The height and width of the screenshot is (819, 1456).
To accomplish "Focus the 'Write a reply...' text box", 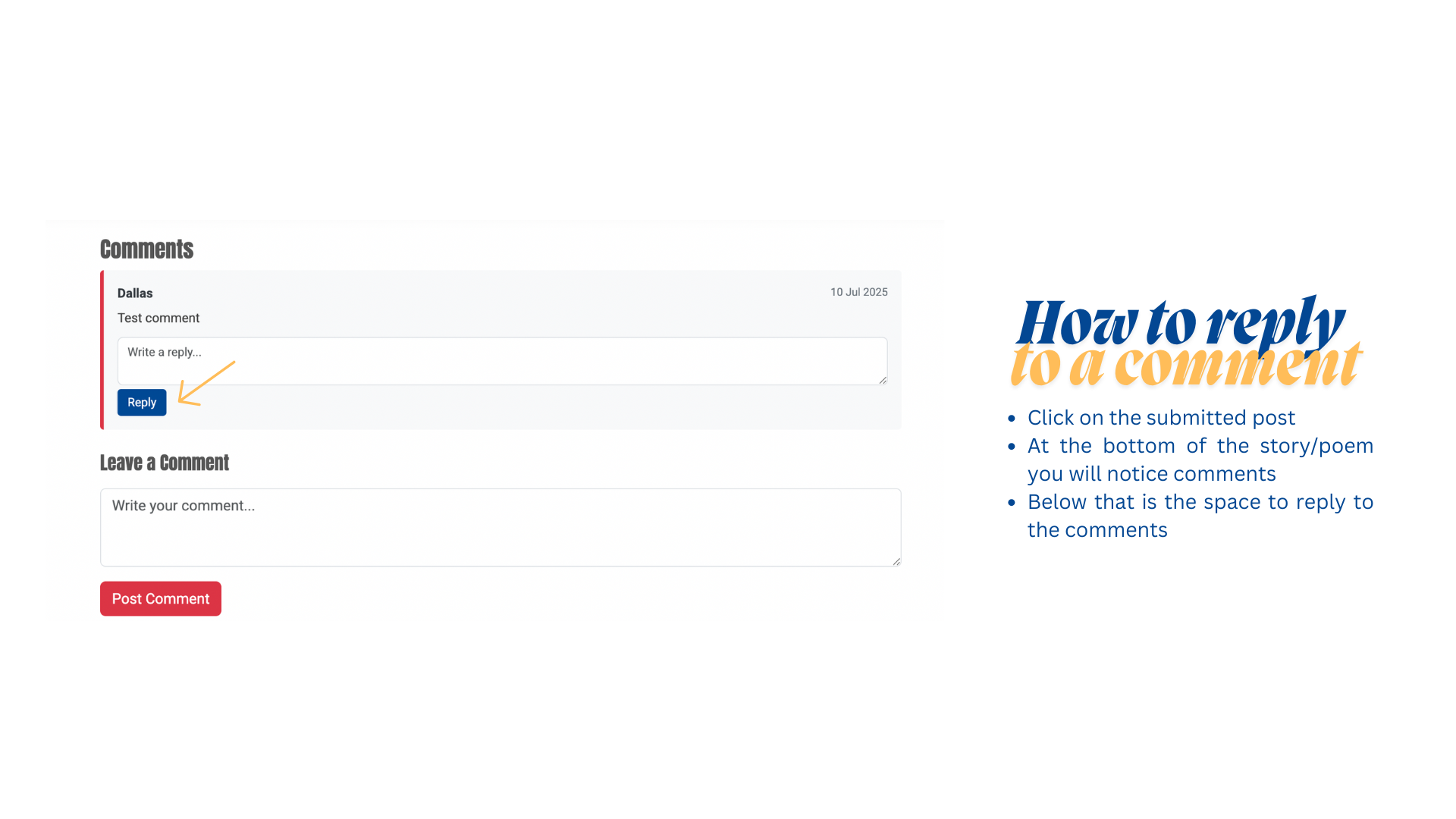I will coord(500,362).
